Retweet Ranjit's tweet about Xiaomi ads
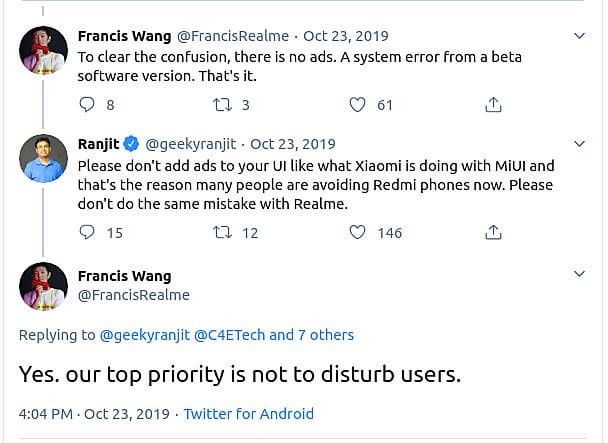Screen dimensions: 608x443 222,232
